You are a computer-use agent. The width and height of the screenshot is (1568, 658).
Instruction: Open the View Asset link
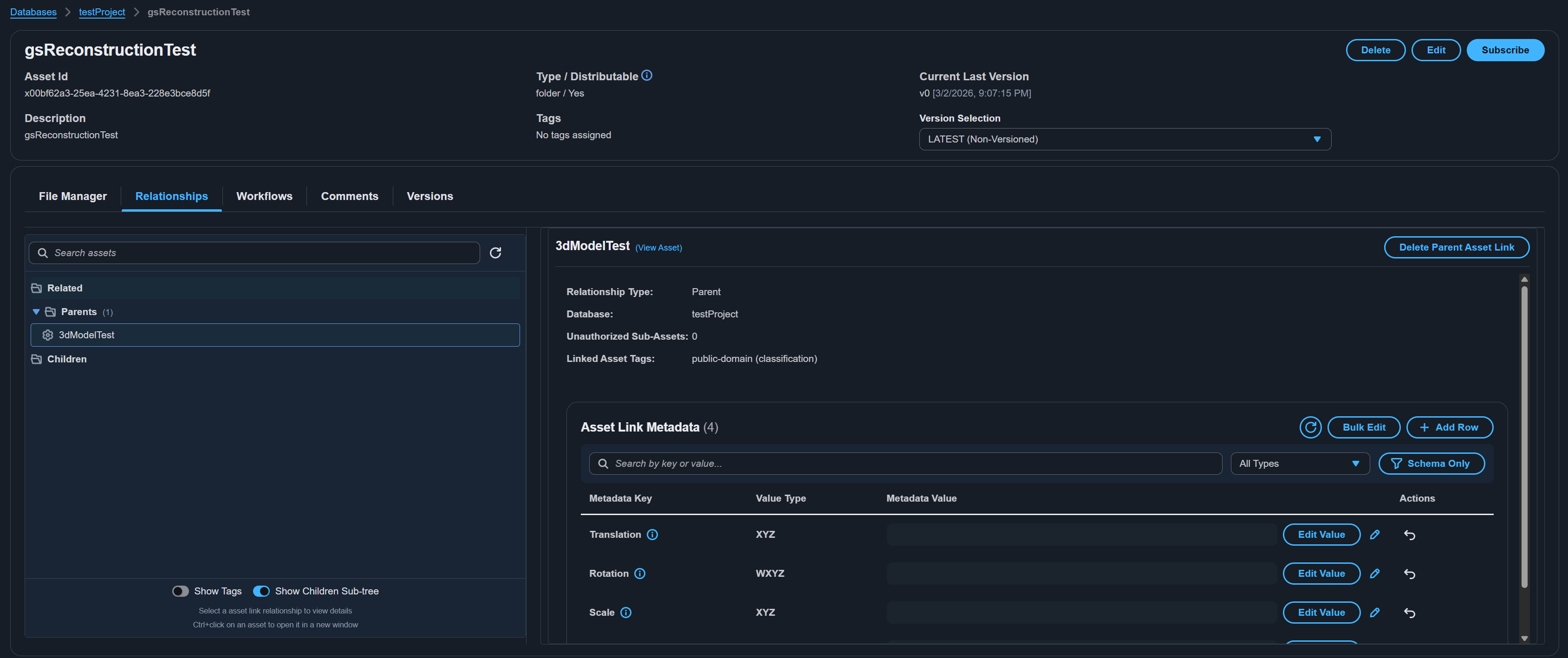tap(658, 247)
